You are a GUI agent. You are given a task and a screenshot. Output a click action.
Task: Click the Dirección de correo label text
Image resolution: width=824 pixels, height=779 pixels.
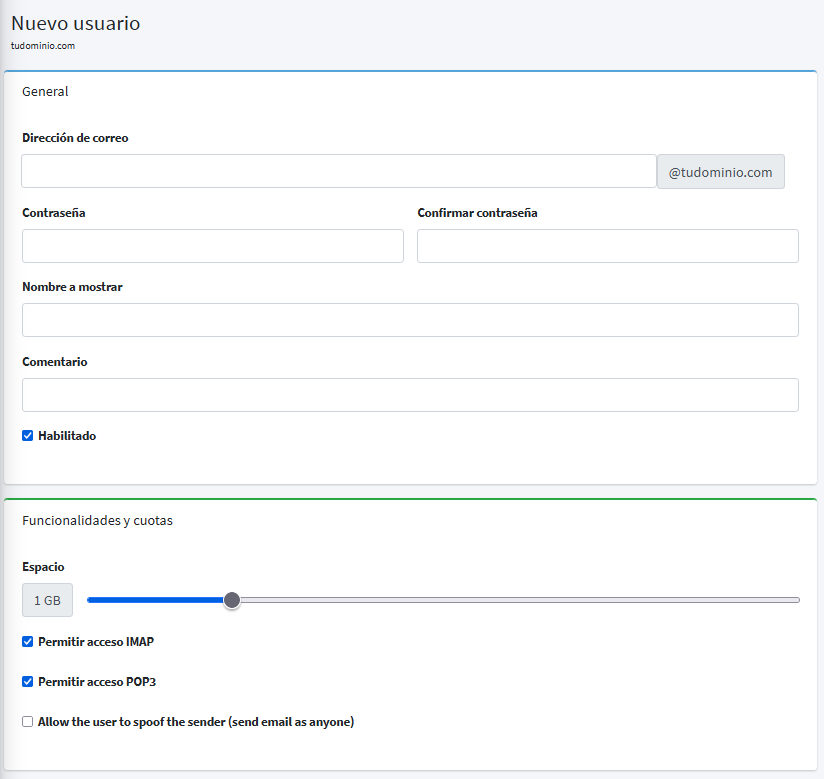click(x=75, y=138)
